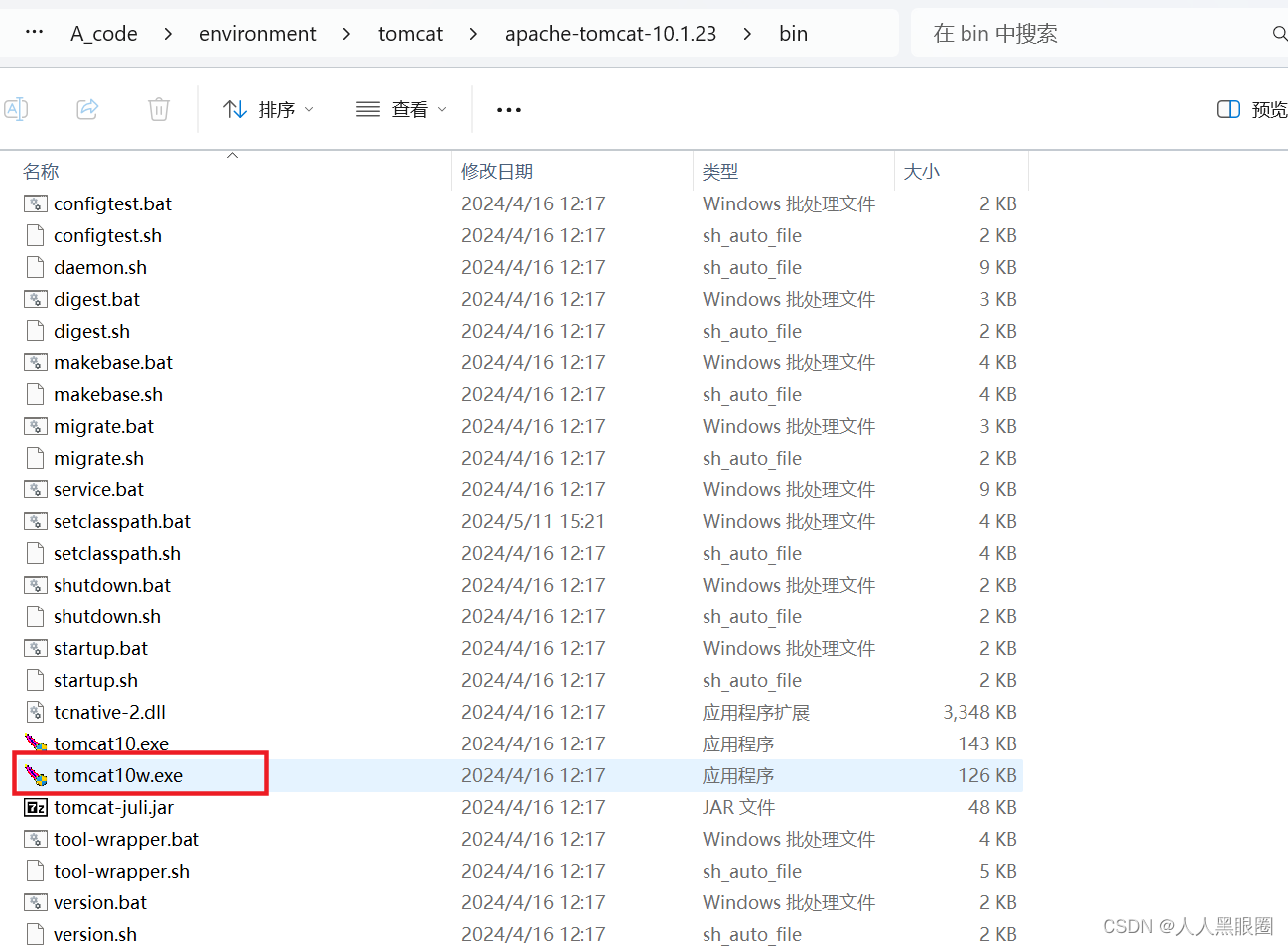Select the file name tomcat10w.exe
The image size is (1288, 946).
(x=118, y=775)
